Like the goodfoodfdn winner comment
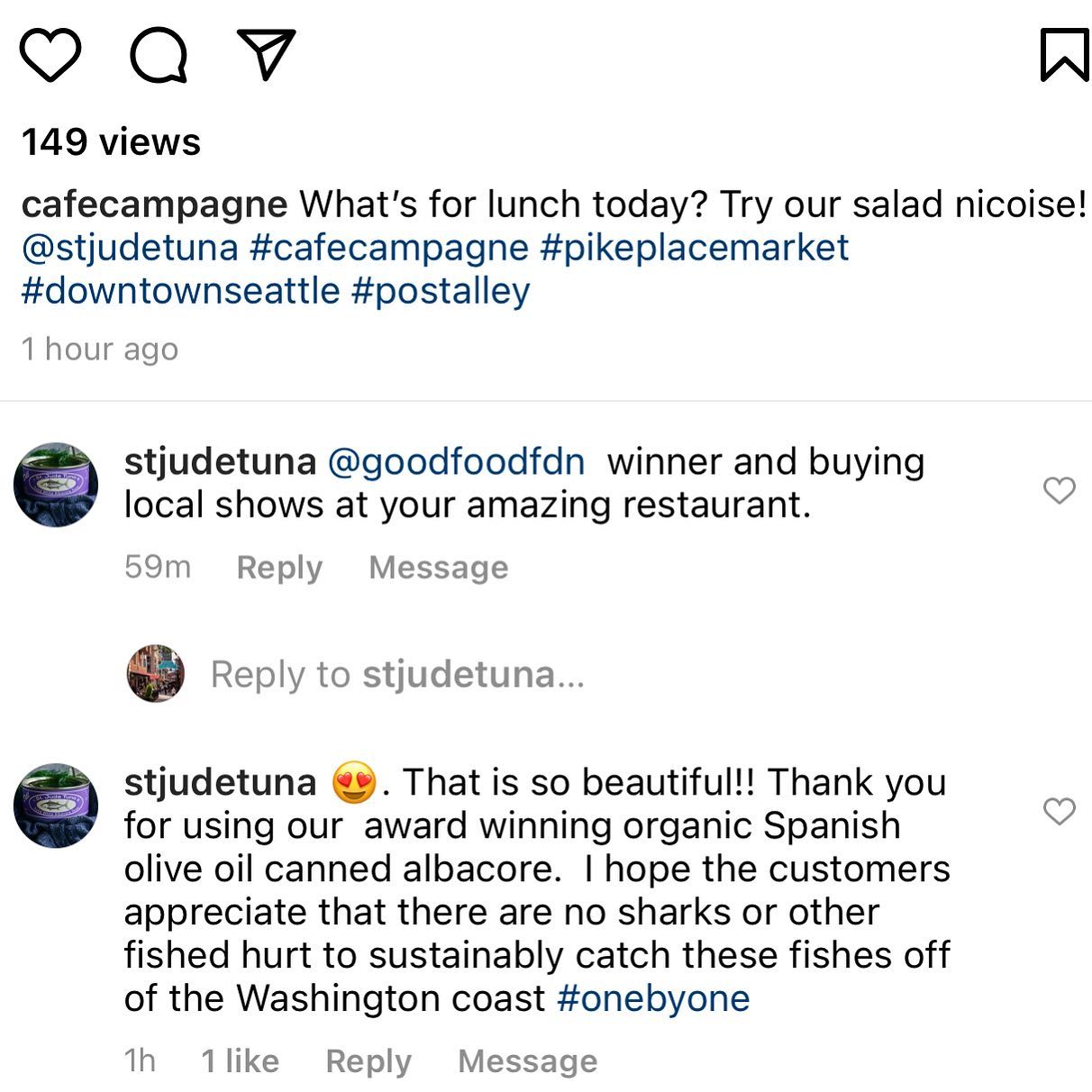This screenshot has height=1092, width=1092. tap(1059, 490)
